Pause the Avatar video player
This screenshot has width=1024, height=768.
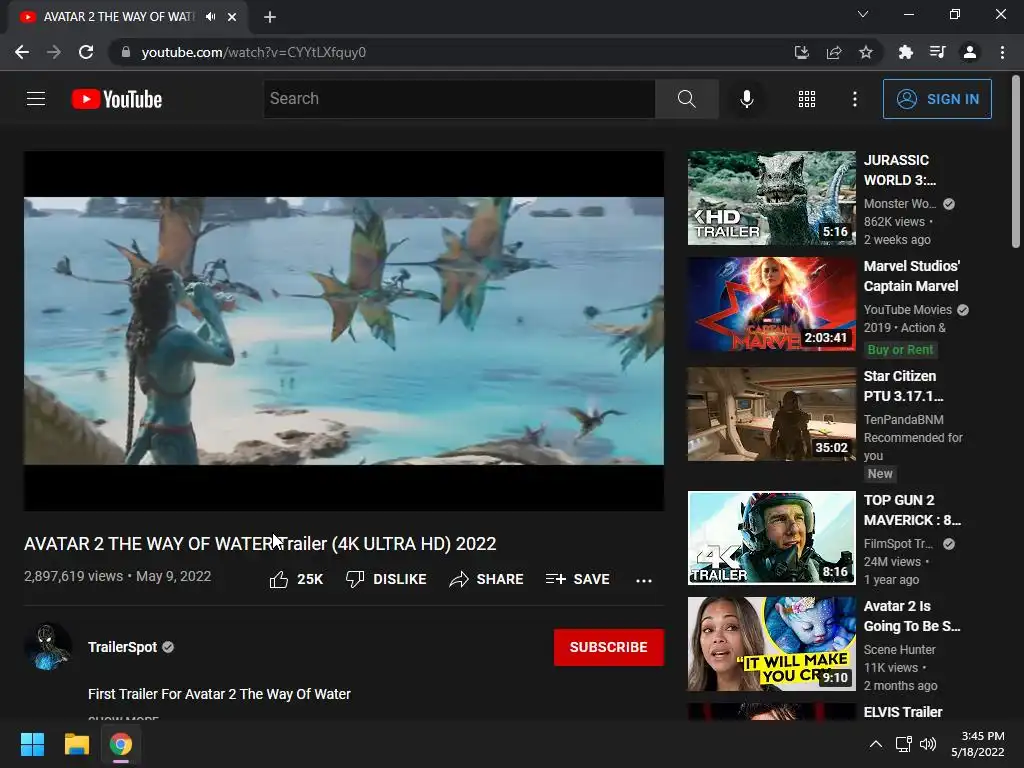point(344,330)
